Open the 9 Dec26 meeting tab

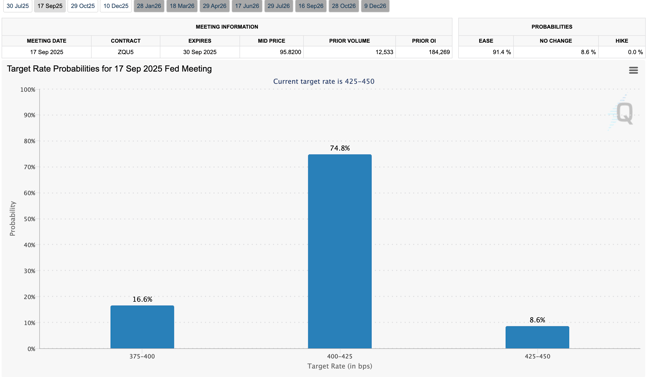[375, 6]
